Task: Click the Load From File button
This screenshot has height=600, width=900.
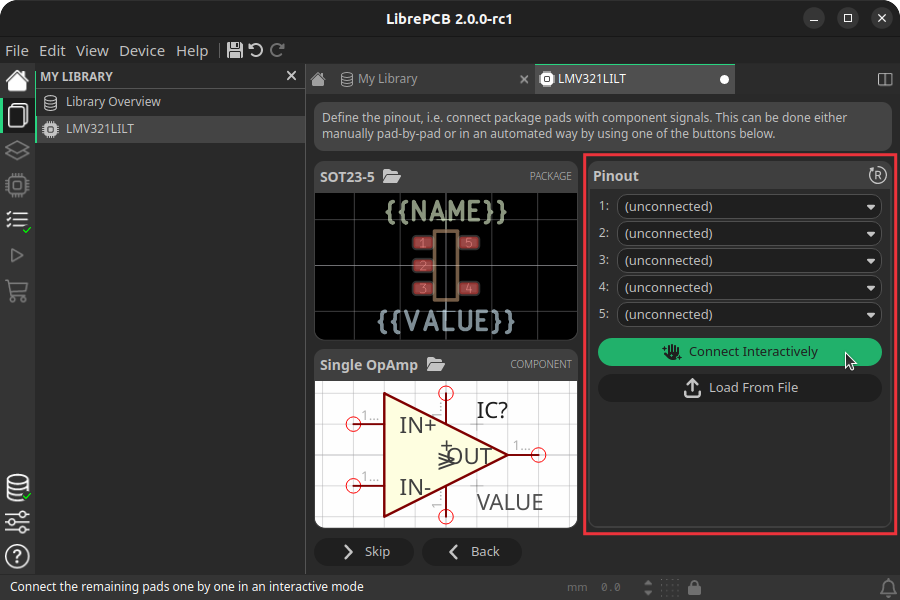Action: point(739,387)
